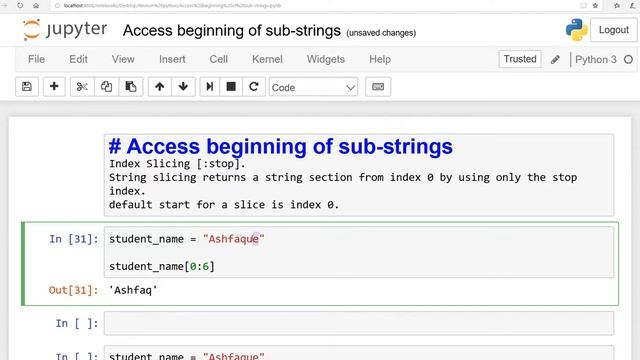
Task: Click the Python logo icon
Action: (576, 30)
